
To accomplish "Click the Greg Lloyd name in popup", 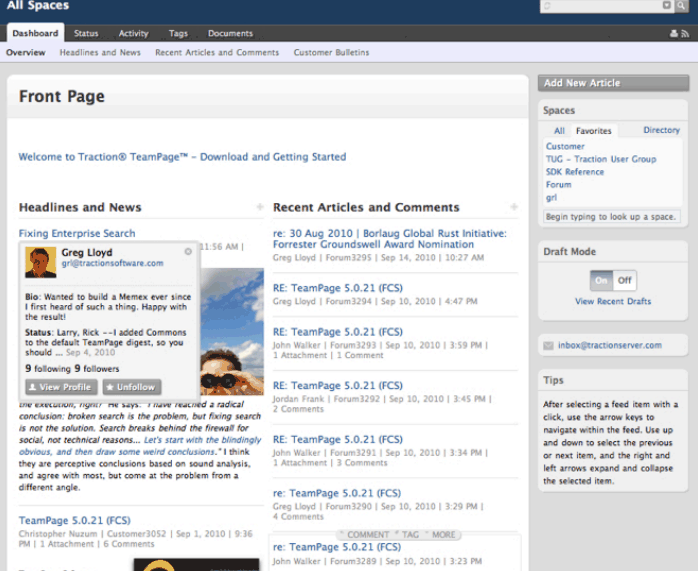I will tap(87, 252).
